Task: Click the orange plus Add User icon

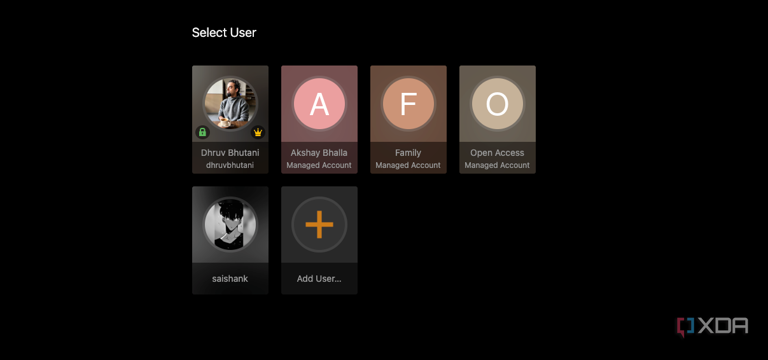Action: coord(319,224)
